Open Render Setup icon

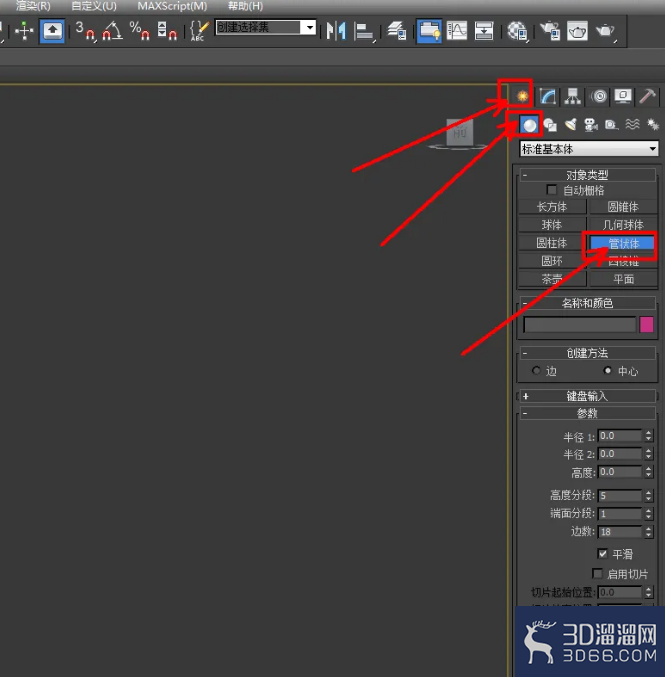[x=550, y=31]
